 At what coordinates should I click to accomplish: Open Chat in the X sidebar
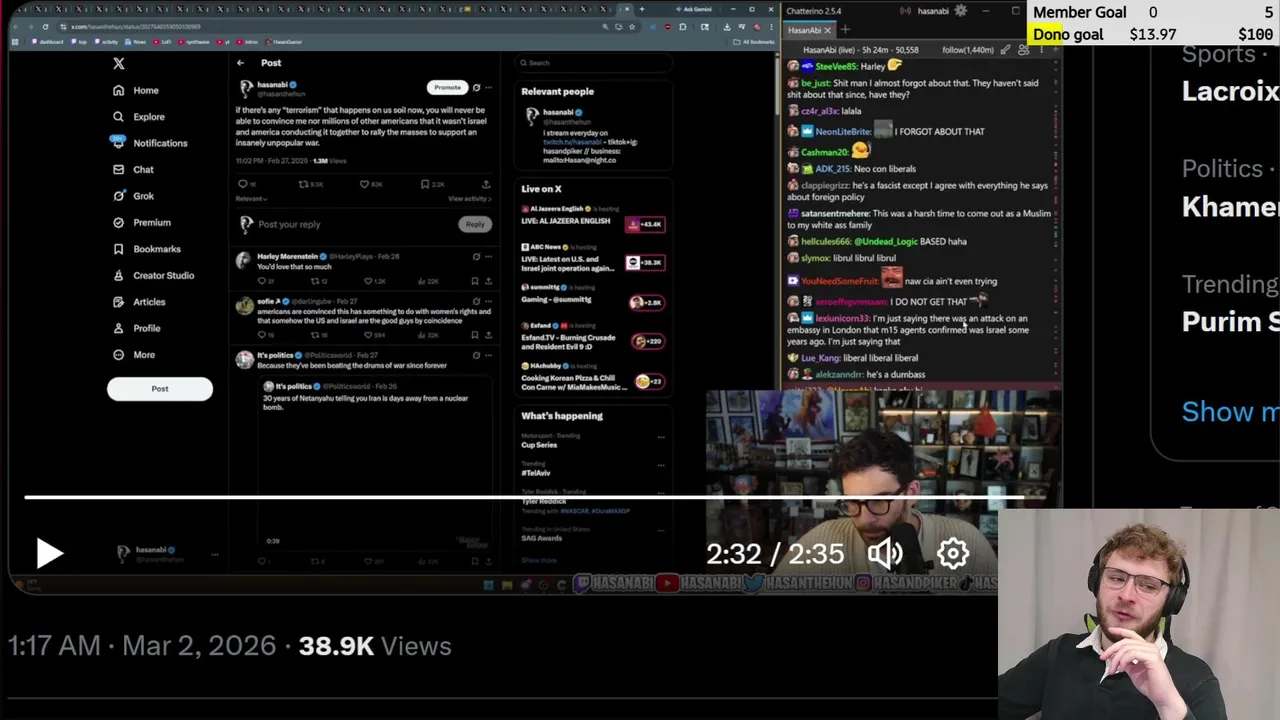coord(134,170)
